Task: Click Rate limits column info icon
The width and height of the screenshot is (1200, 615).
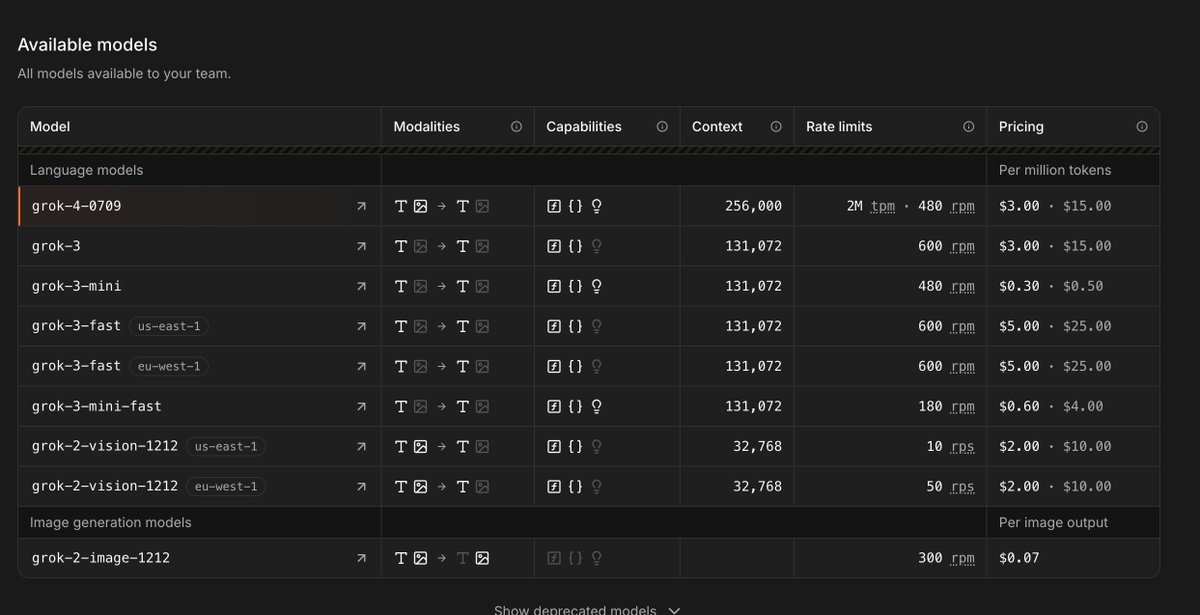Action: click(x=968, y=127)
